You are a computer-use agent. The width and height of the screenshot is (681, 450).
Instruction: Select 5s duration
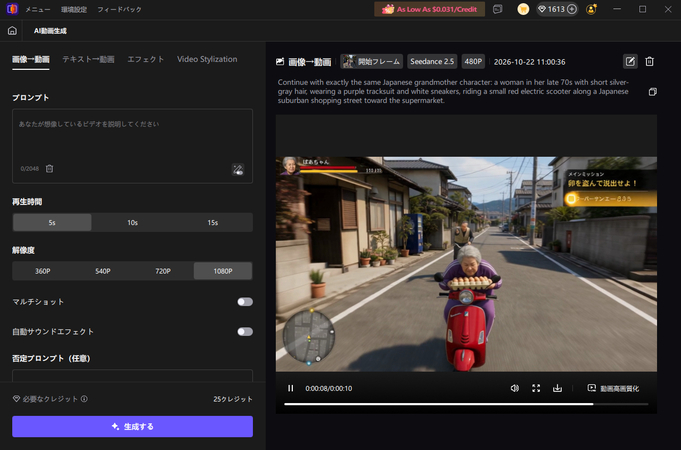point(52,222)
